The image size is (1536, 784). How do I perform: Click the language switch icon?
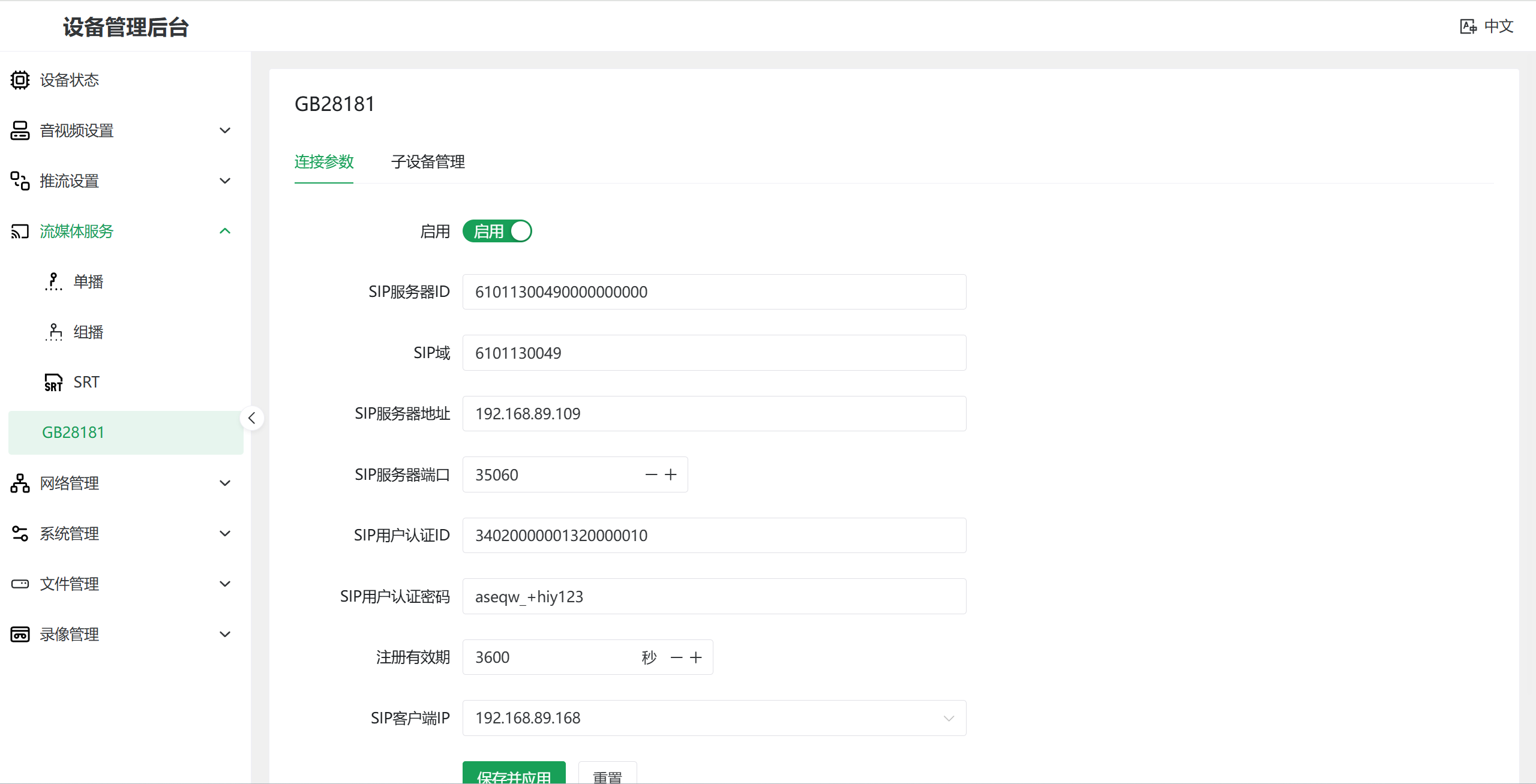click(x=1468, y=26)
